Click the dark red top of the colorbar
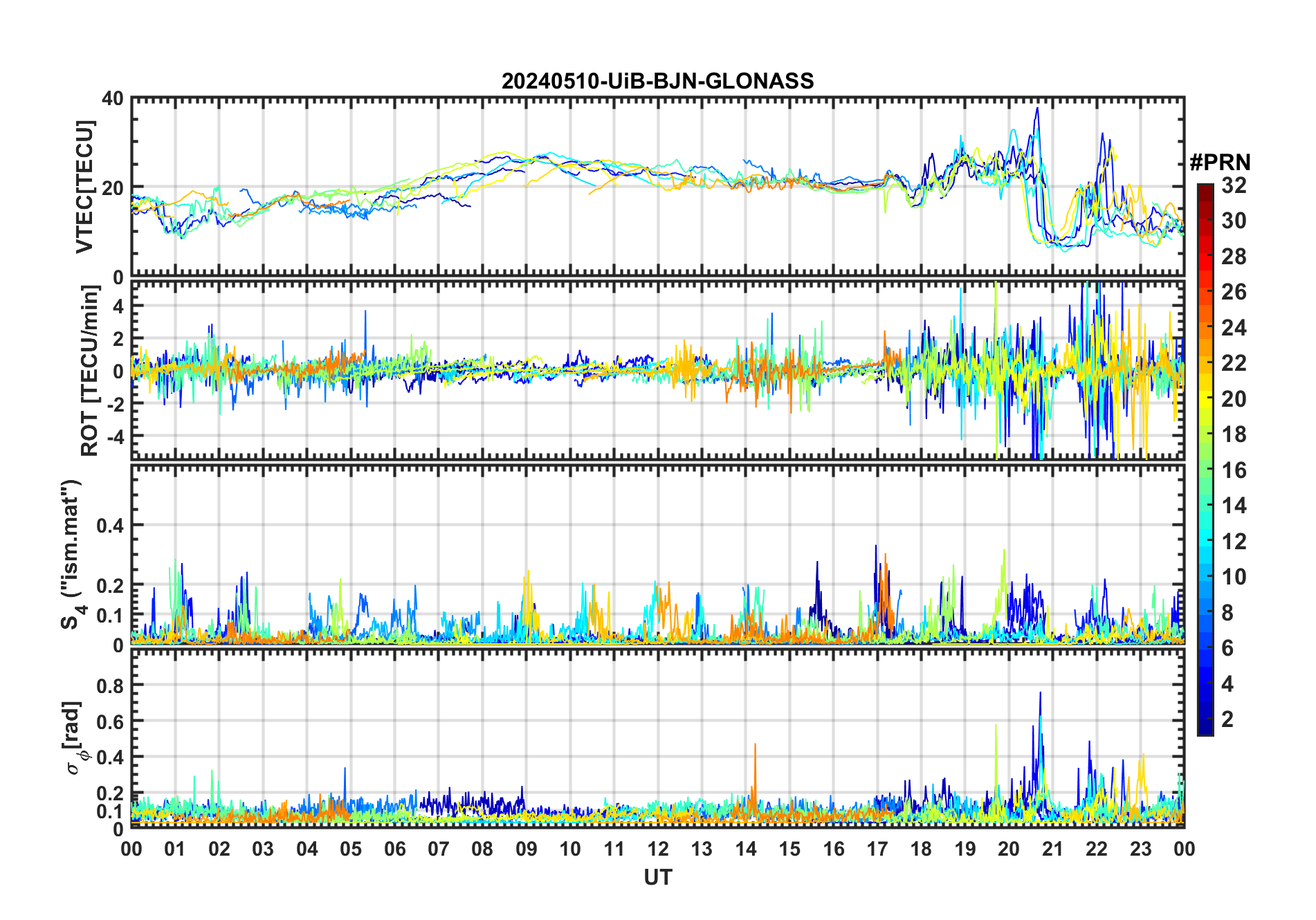 pyautogui.click(x=1205, y=189)
